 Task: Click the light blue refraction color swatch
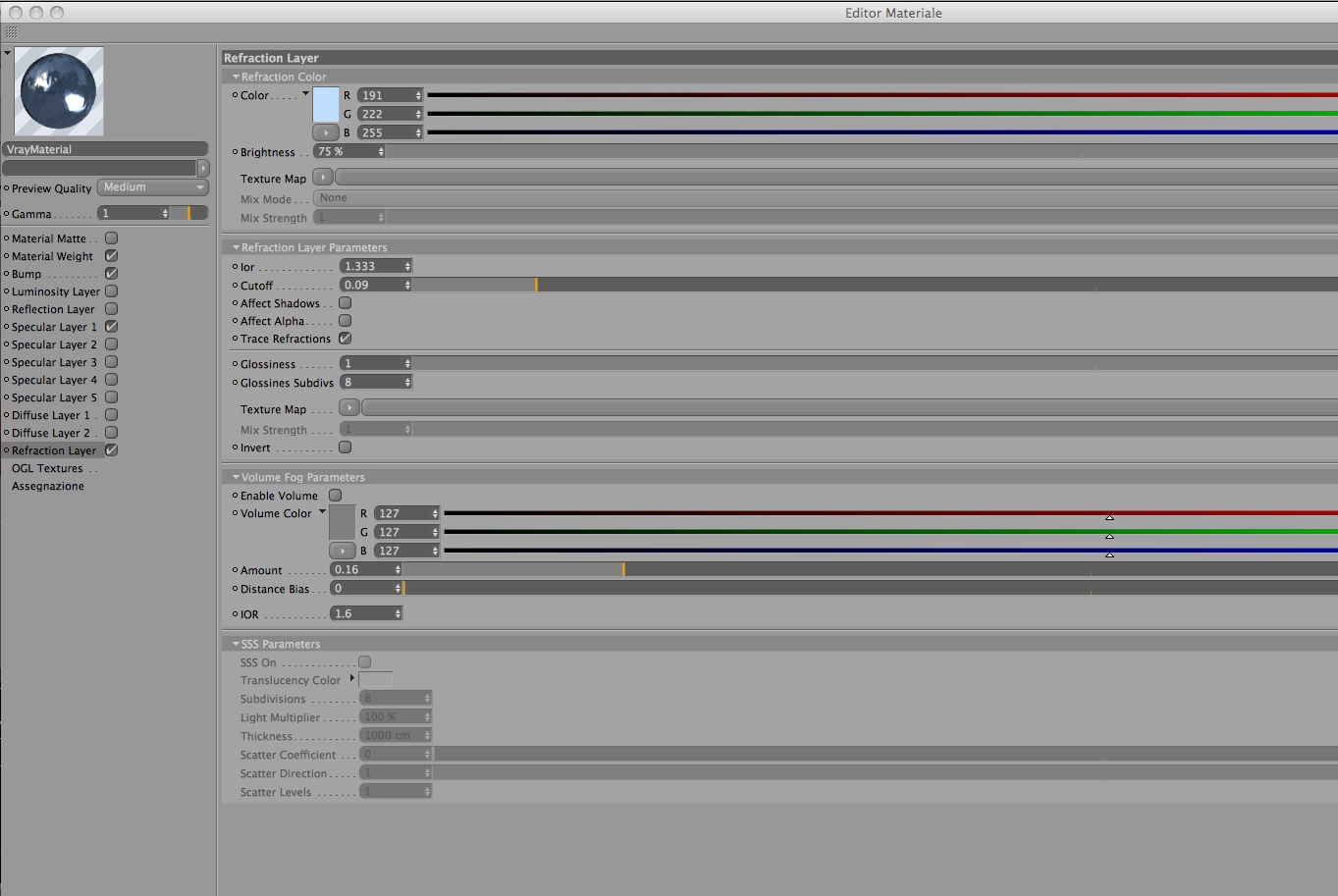point(326,105)
